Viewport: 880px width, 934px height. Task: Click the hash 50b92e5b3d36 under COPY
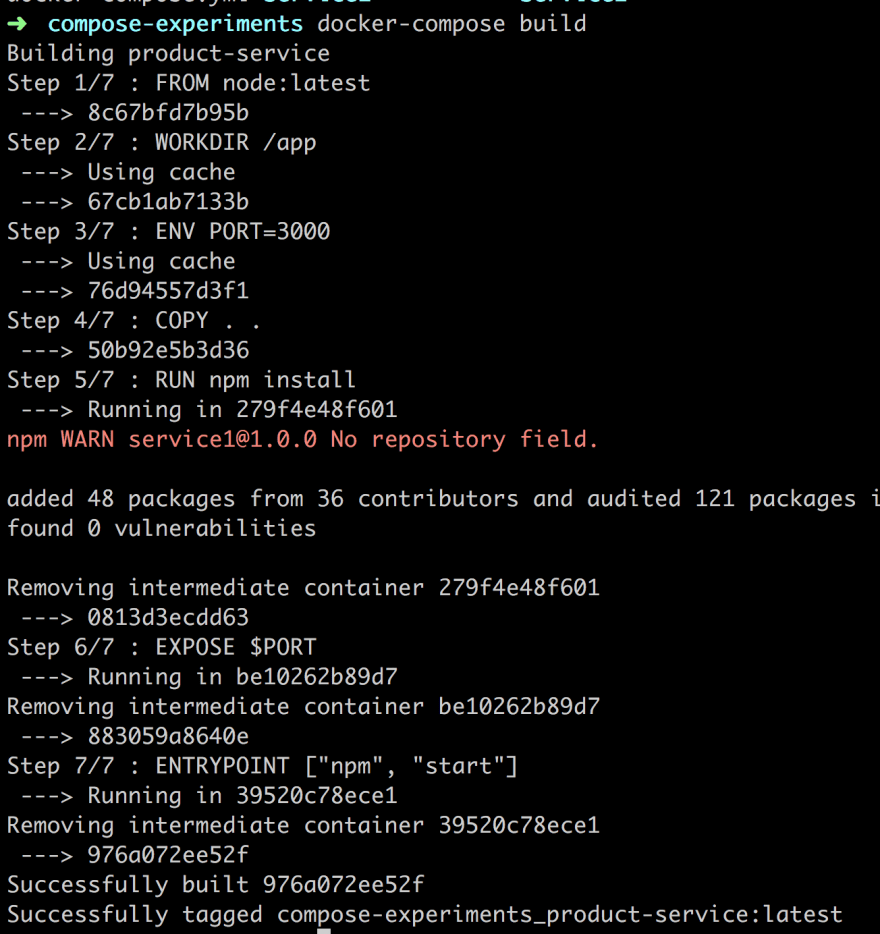[x=168, y=350]
